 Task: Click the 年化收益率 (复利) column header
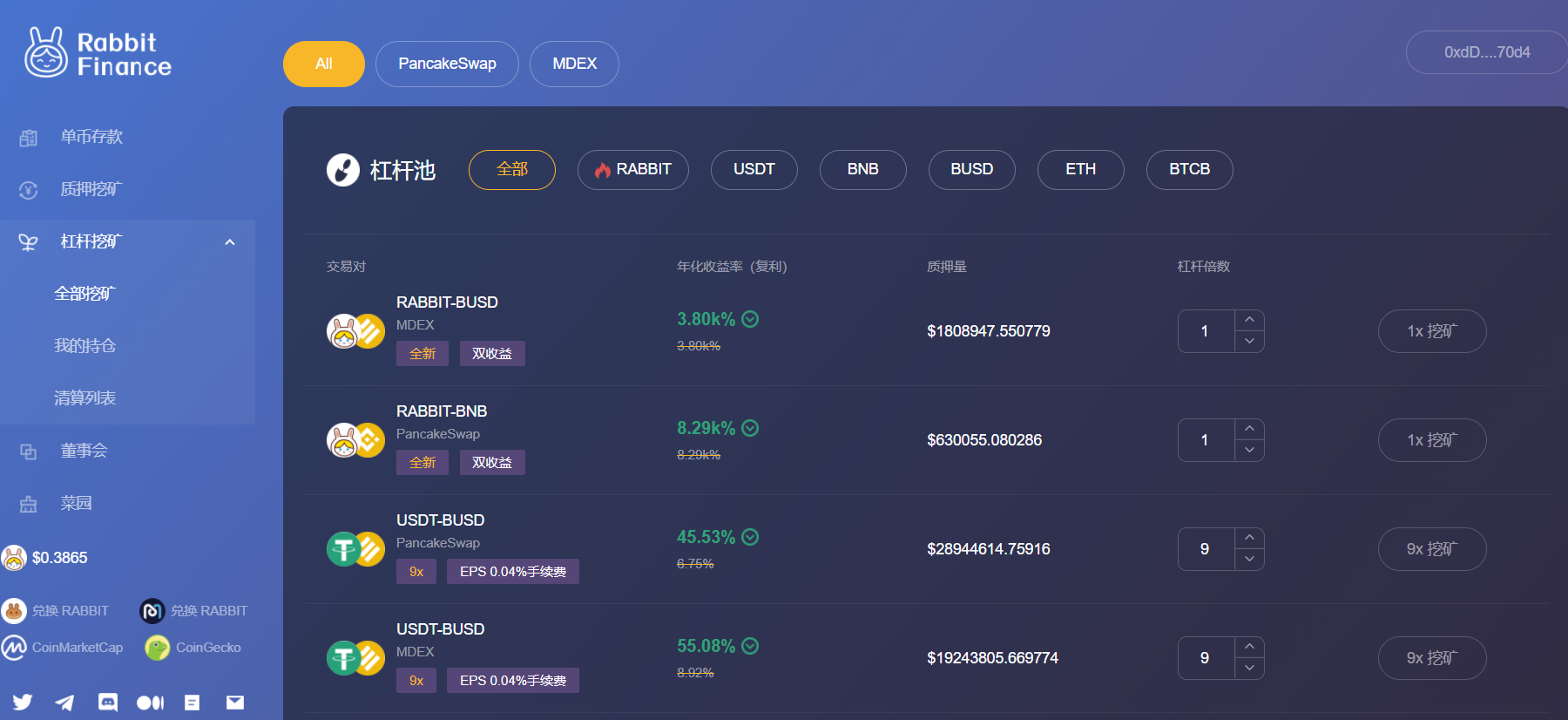click(x=732, y=267)
